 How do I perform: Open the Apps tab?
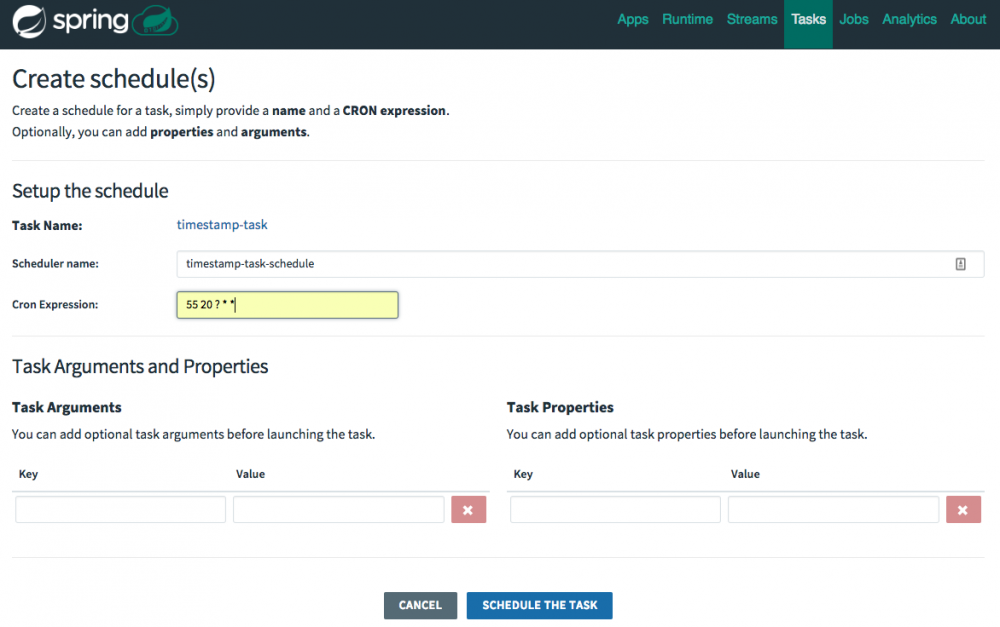click(633, 20)
